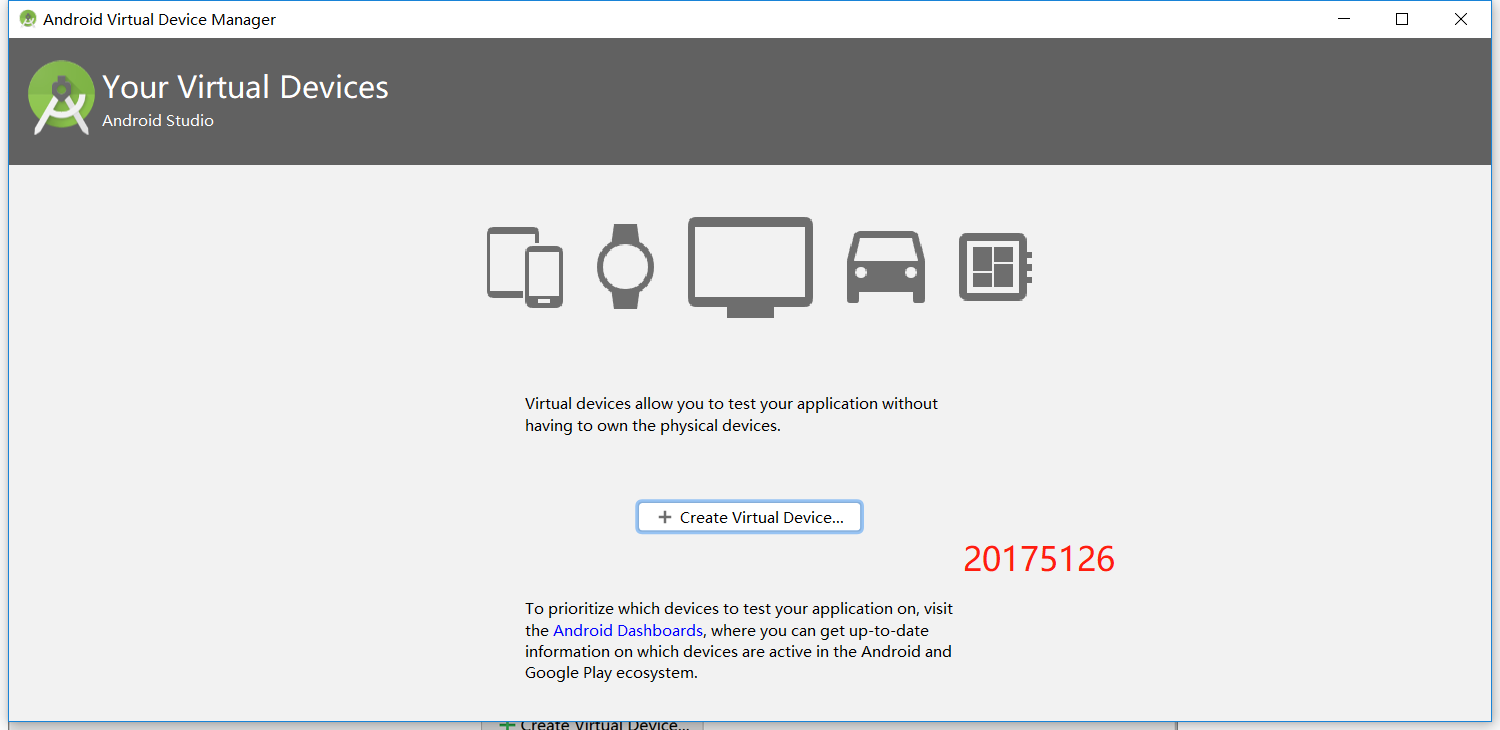Click the 'Android Studio' subtitle text
The height and width of the screenshot is (730, 1500).
click(158, 121)
